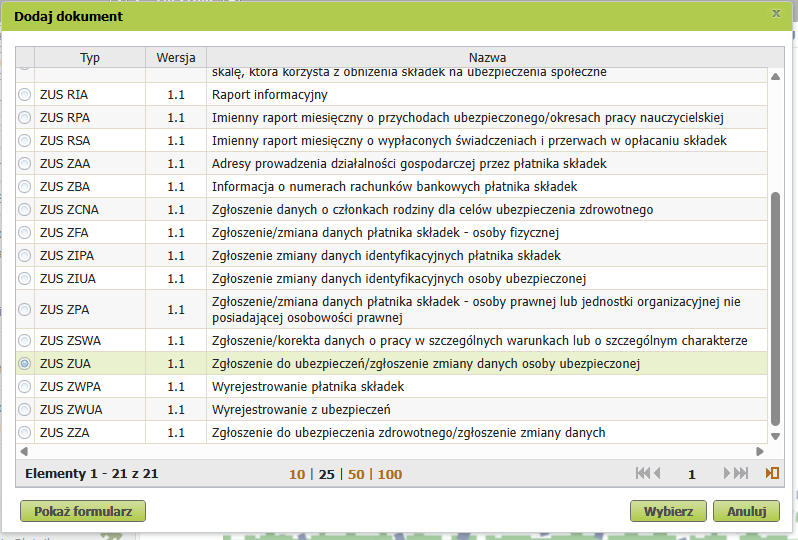The image size is (798, 540).
Task: Click the horizontal scrollbar right arrow
Action: (x=760, y=451)
